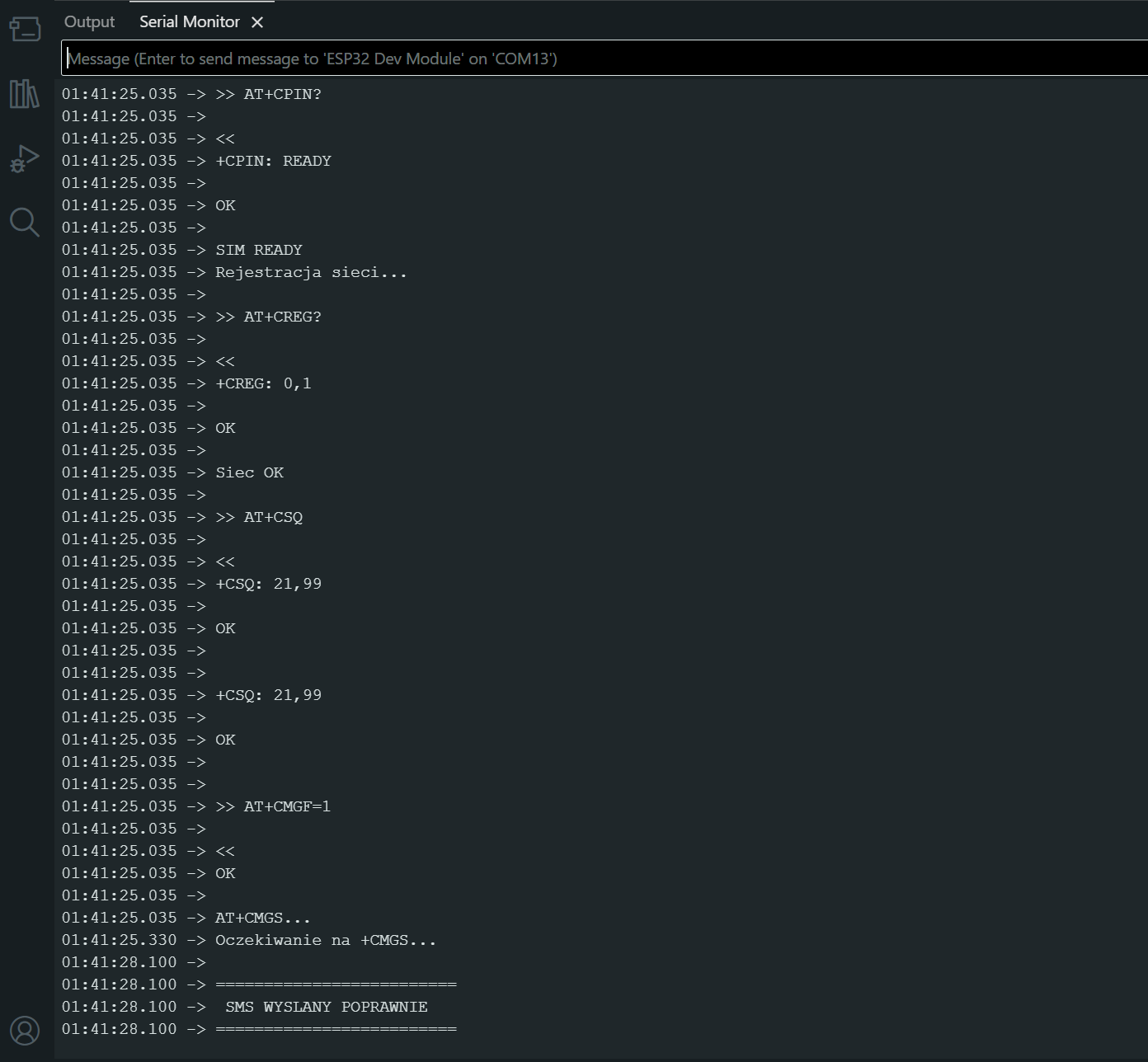
Task: Click the 'AT+CMGS...' log line
Action: tap(263, 918)
